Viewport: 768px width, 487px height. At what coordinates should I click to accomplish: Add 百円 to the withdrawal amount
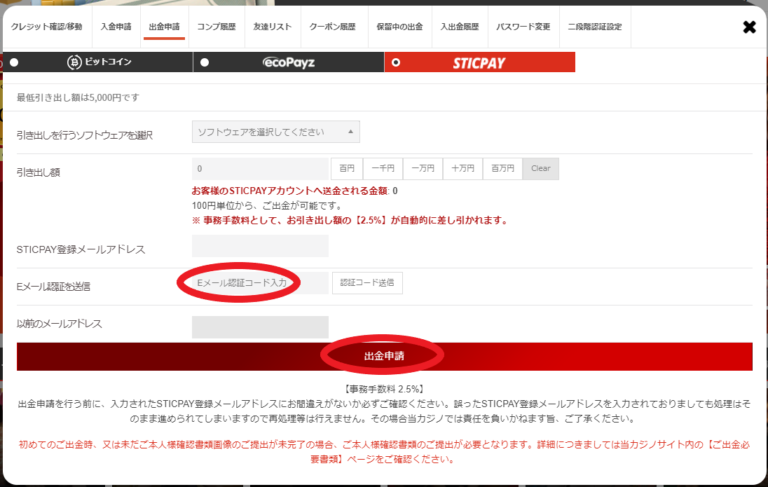click(347, 169)
